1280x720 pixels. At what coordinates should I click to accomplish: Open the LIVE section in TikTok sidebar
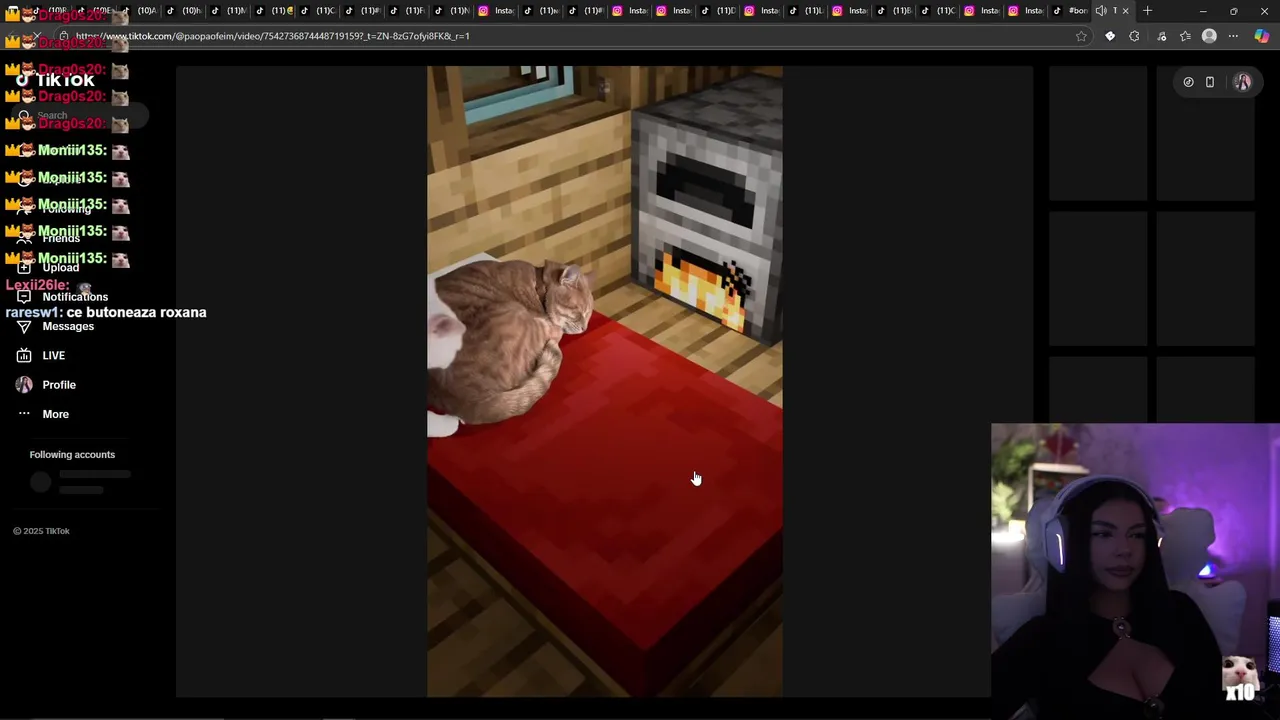(53, 355)
